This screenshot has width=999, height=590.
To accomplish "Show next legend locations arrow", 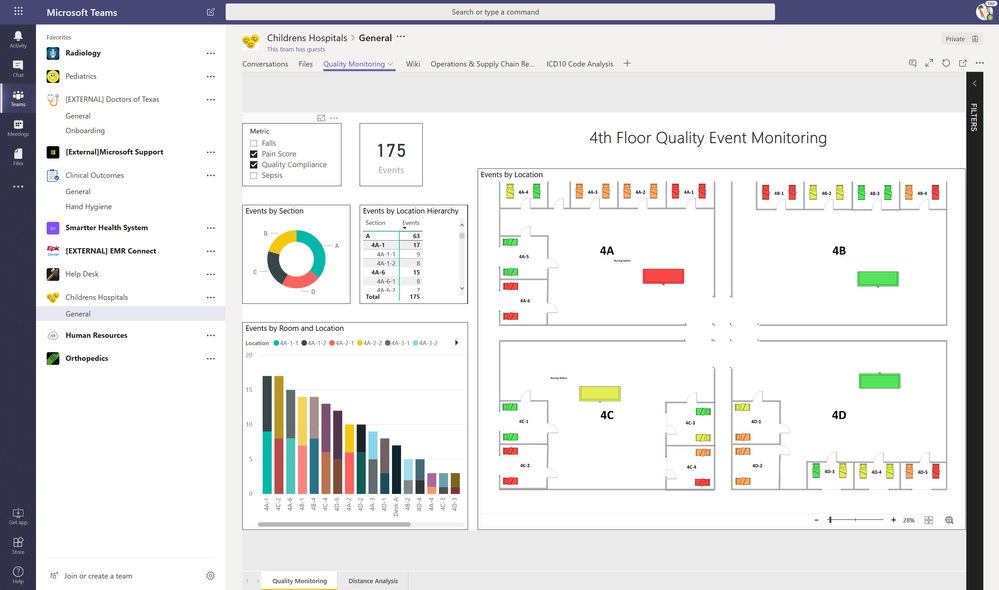I will 456,343.
